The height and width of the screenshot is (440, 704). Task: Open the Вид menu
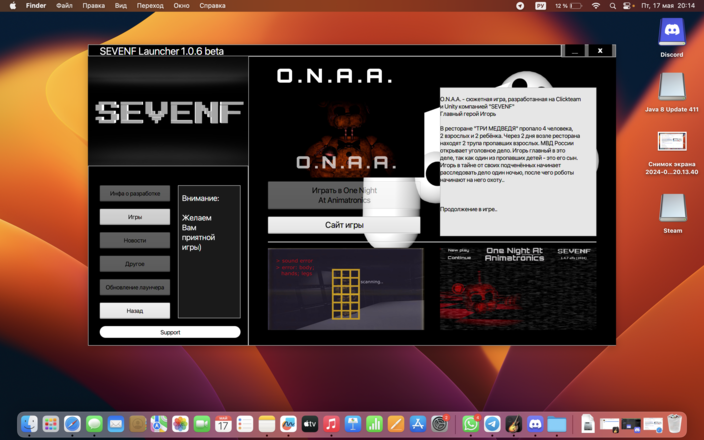pos(121,6)
